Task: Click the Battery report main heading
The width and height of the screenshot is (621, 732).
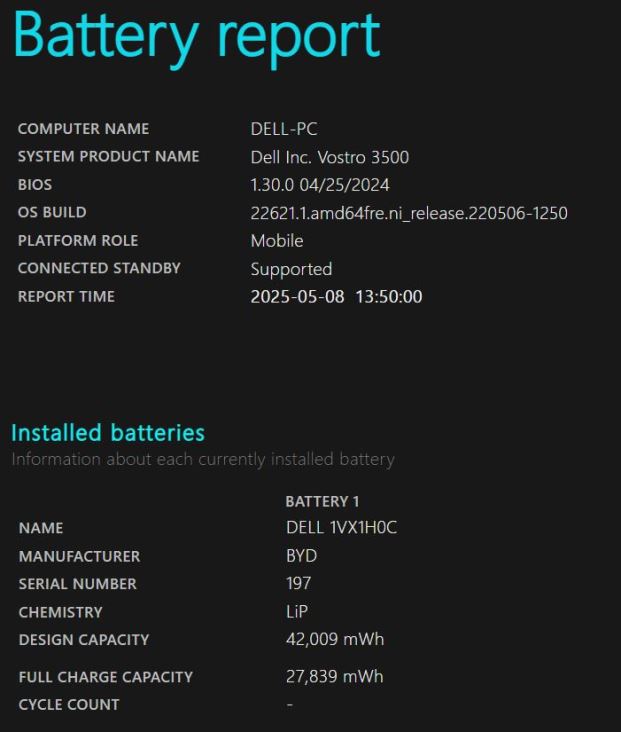Action: coord(197,39)
